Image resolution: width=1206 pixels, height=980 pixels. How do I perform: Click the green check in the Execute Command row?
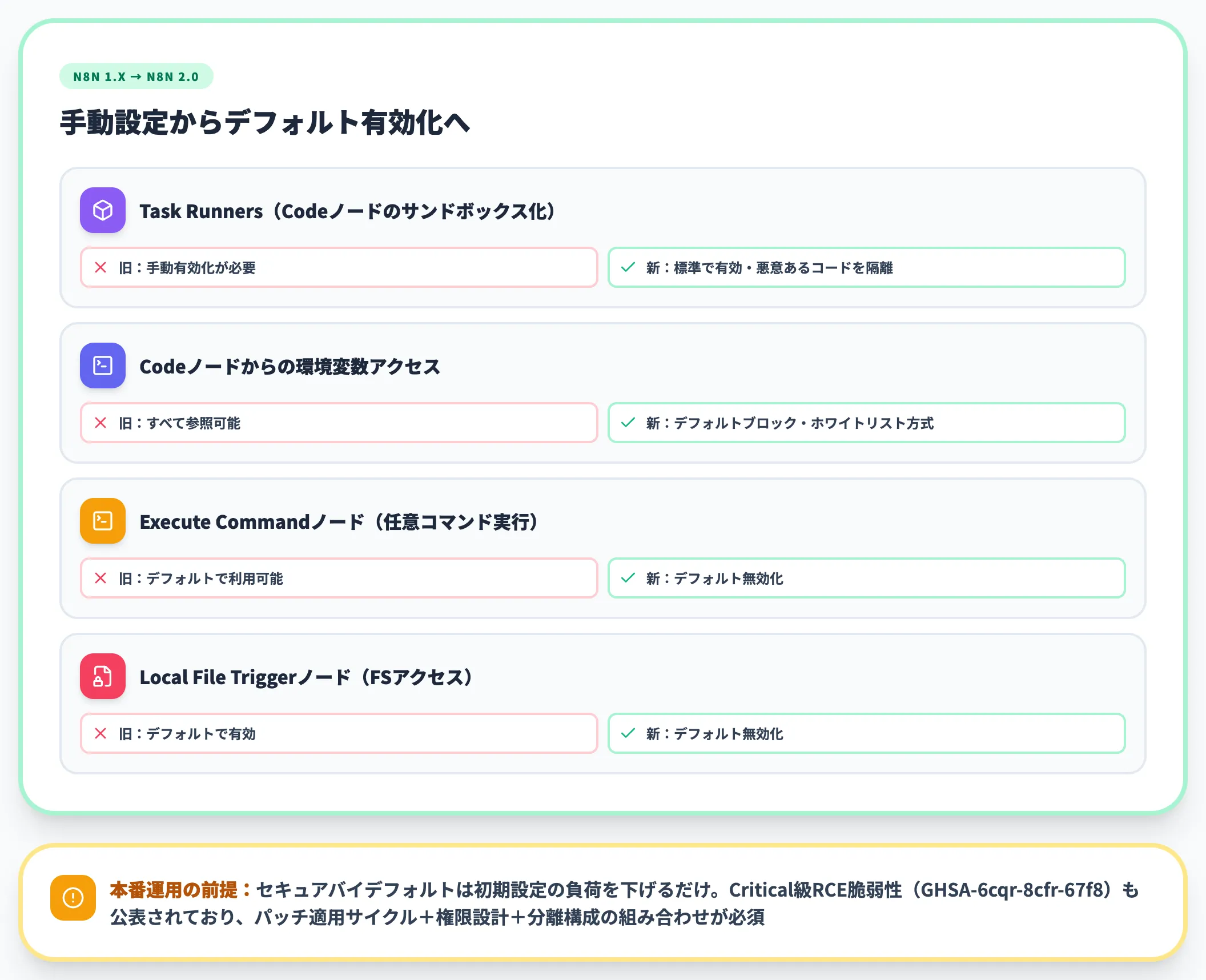(628, 578)
